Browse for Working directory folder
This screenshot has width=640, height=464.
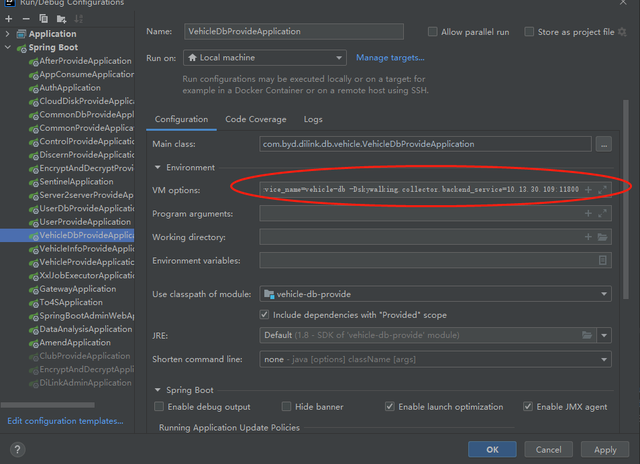pos(602,237)
